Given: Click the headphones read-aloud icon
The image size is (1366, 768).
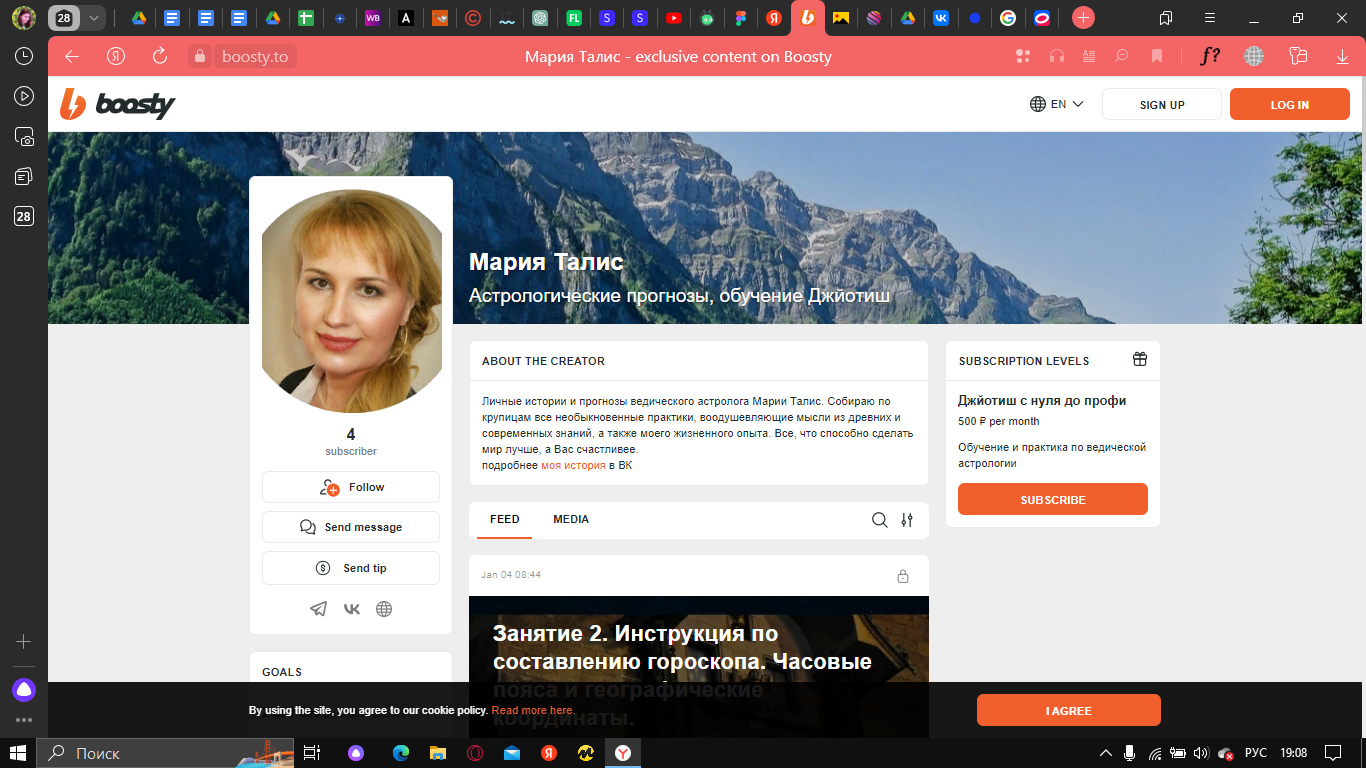Looking at the screenshot, I should 1057,56.
